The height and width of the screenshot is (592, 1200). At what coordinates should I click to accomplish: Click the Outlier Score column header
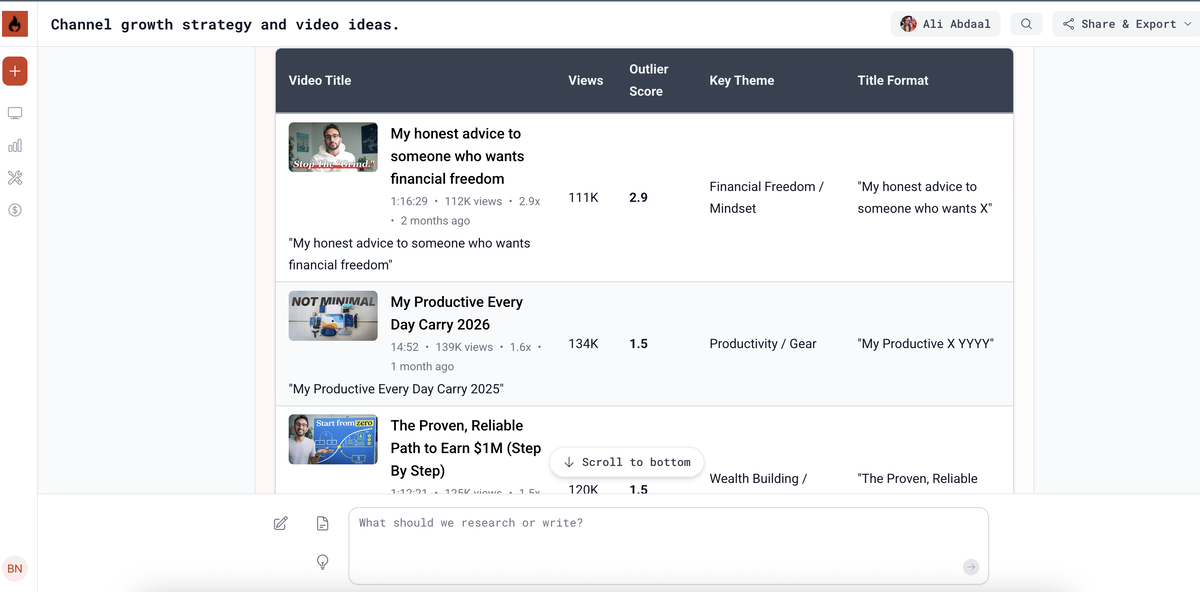pos(648,80)
